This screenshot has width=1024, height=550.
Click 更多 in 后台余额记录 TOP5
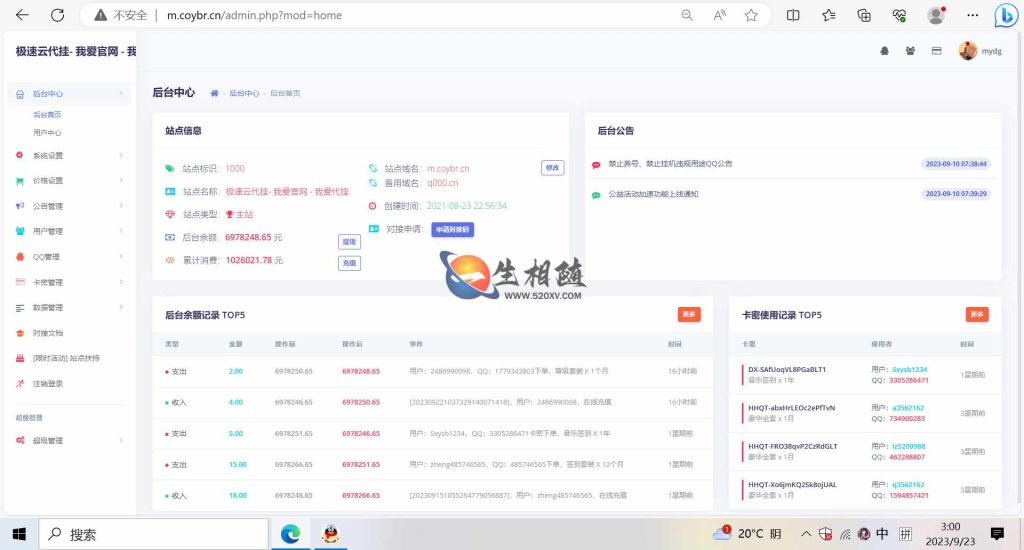click(689, 314)
